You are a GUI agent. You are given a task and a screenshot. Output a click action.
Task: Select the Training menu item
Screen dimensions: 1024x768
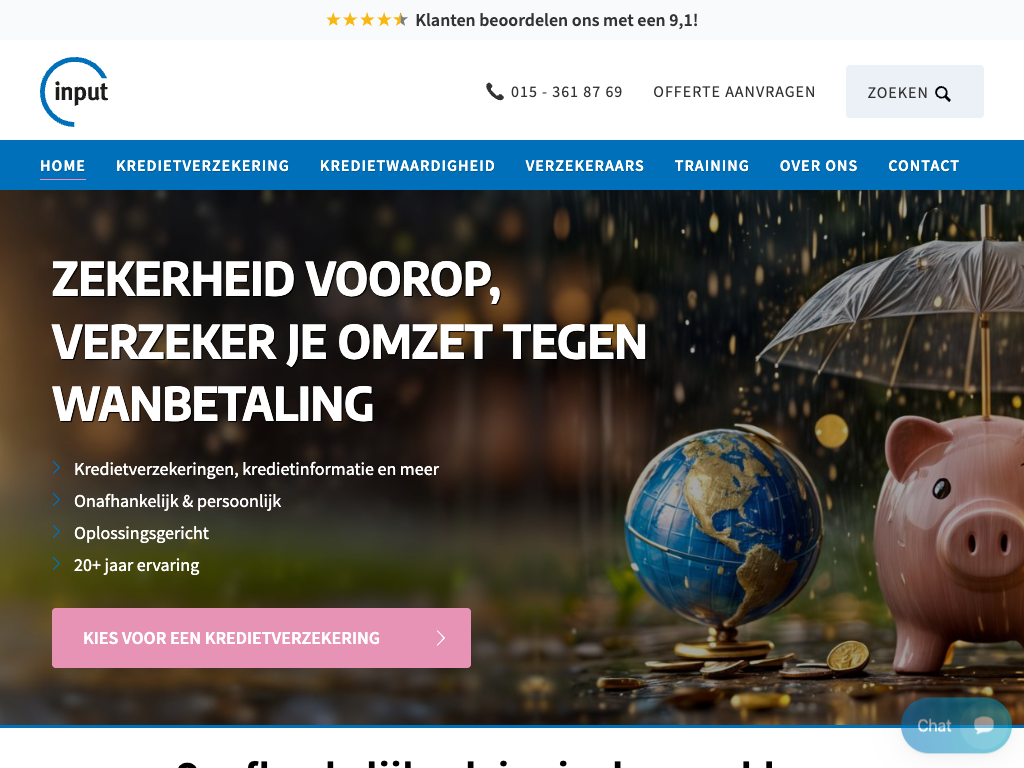point(712,166)
